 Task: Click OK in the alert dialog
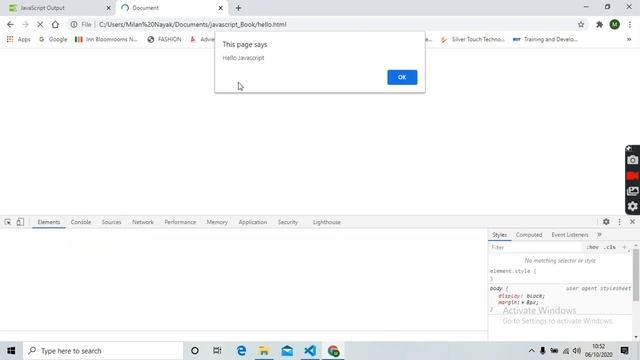coord(402,77)
